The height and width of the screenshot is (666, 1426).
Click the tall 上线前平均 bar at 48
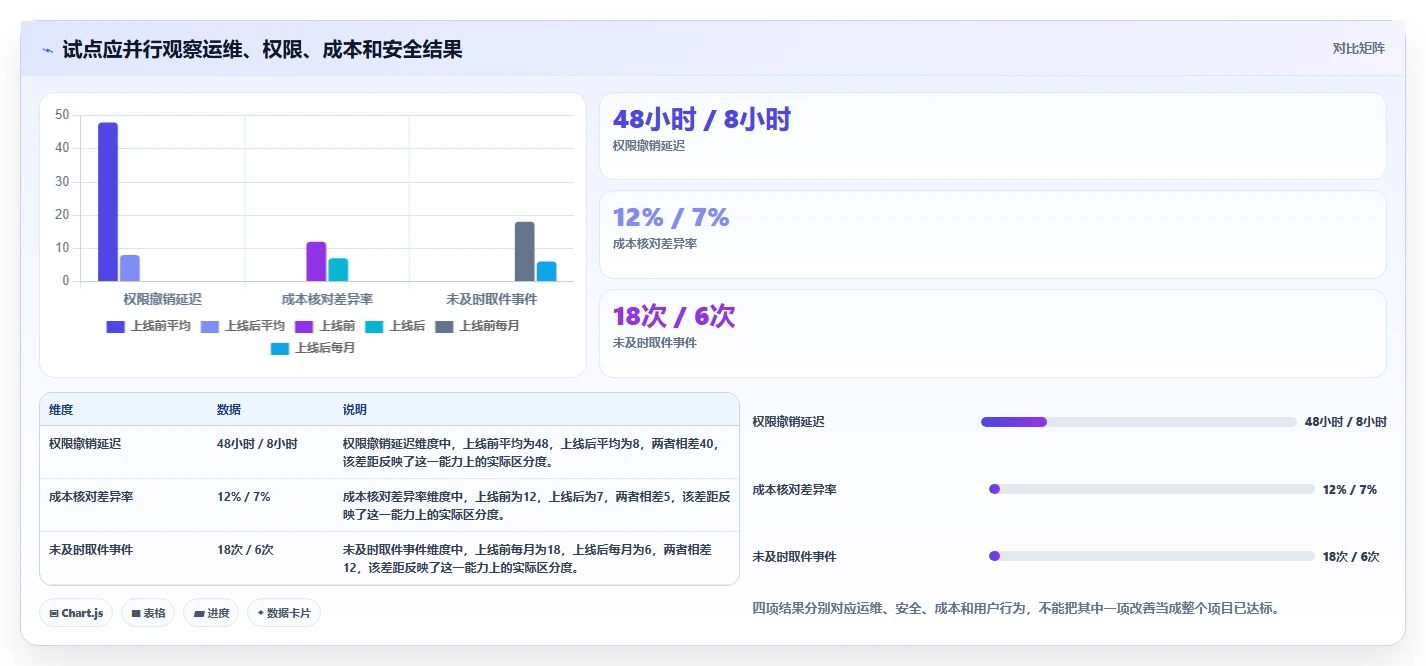pos(108,202)
